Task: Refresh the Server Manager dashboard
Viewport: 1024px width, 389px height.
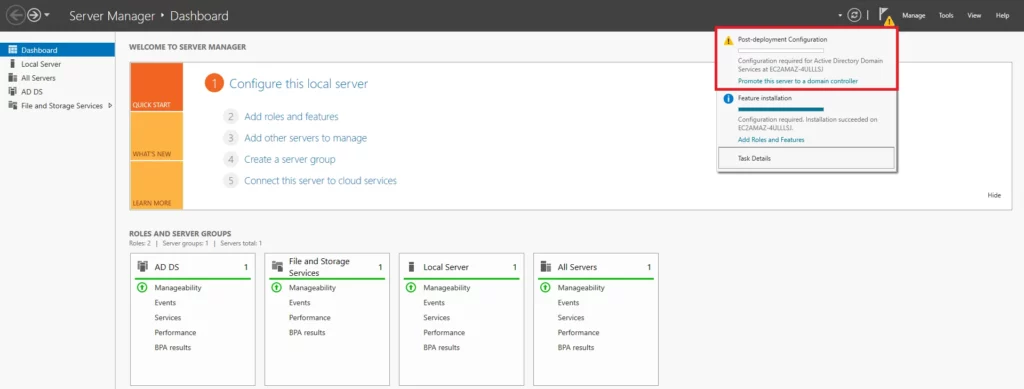Action: point(854,15)
